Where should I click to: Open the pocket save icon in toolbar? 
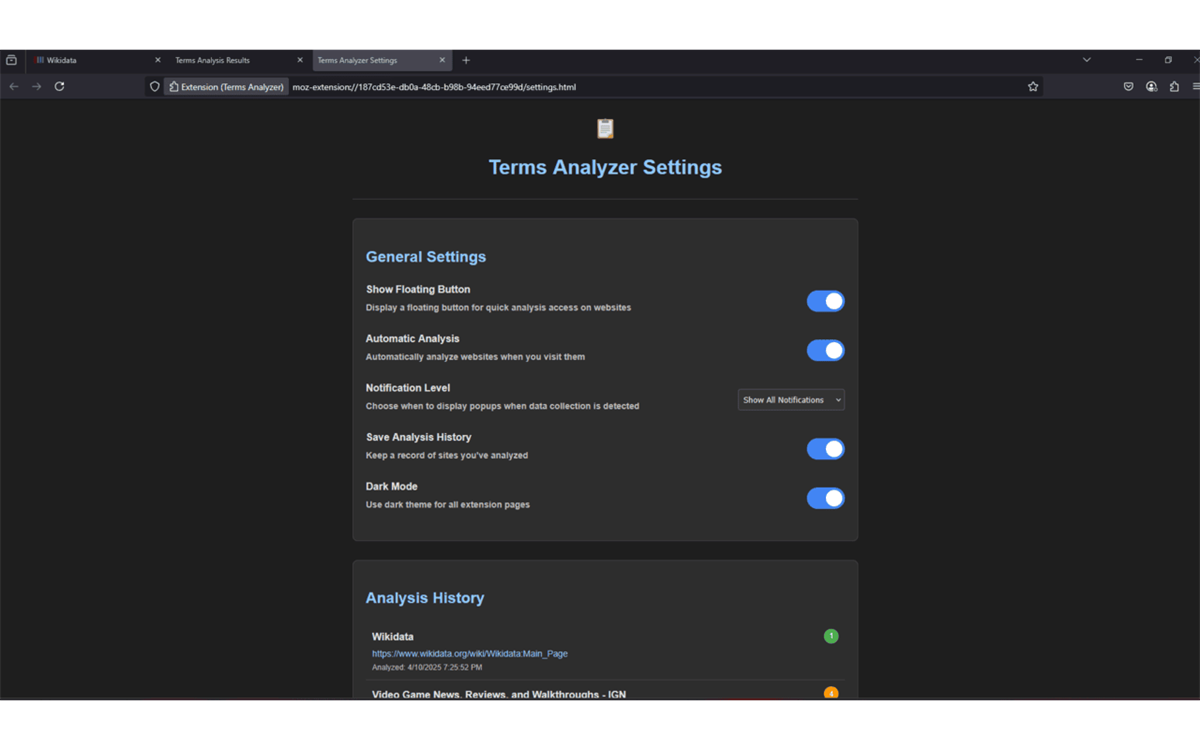[1129, 87]
